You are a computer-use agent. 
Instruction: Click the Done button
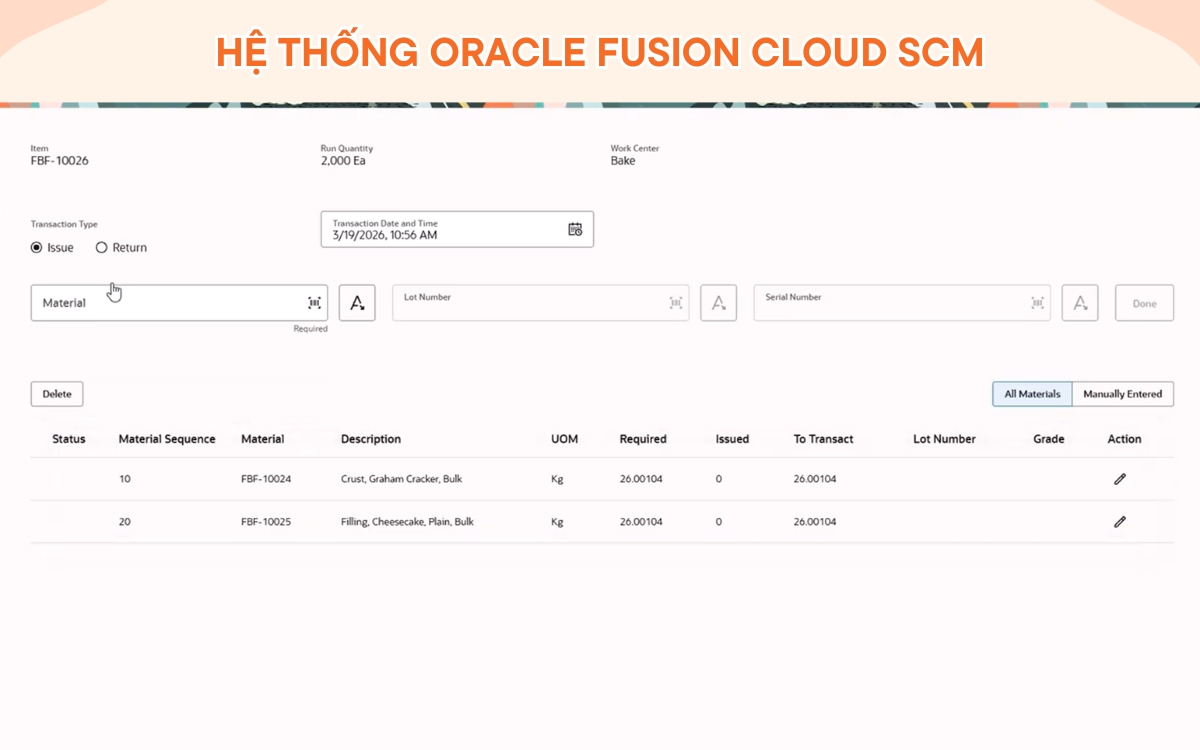tap(1144, 303)
